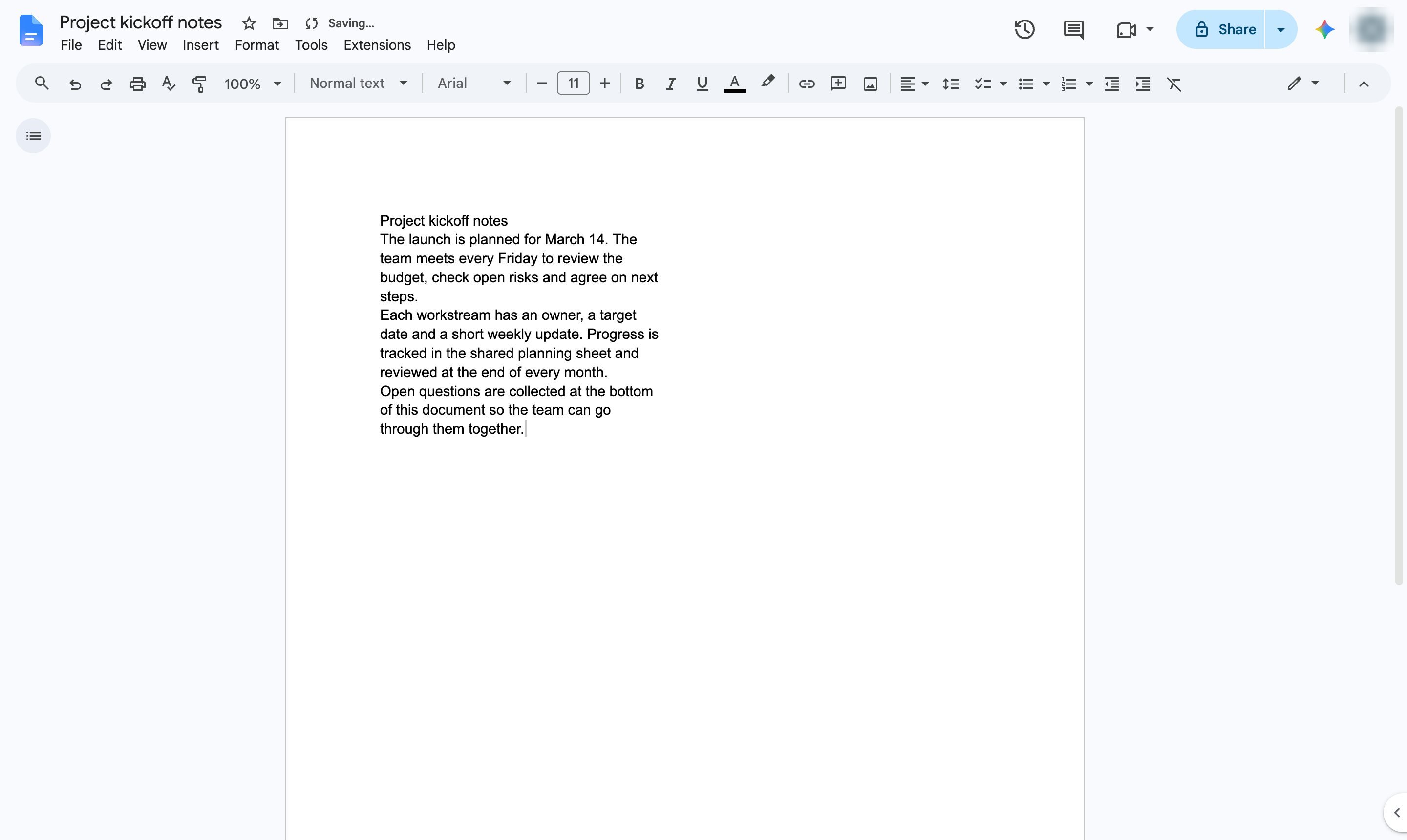Click the Share button

coord(1221,29)
